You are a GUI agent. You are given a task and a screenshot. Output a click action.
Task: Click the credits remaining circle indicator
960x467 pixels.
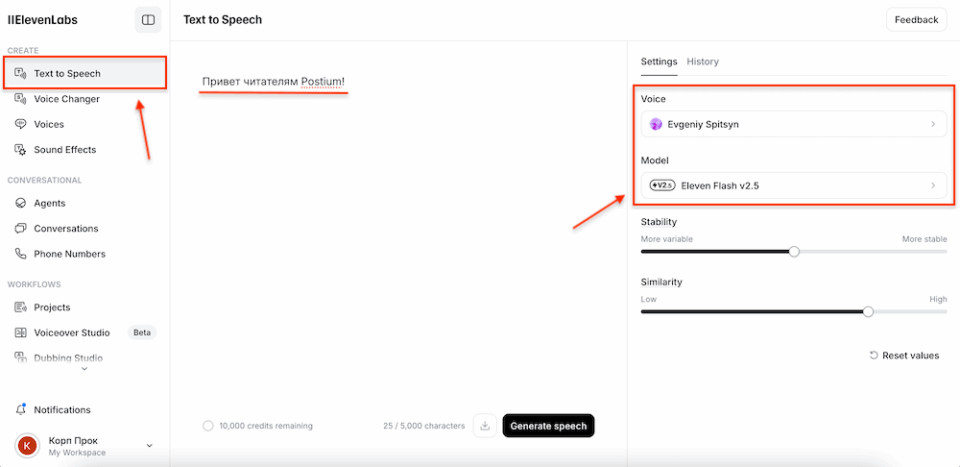point(208,425)
